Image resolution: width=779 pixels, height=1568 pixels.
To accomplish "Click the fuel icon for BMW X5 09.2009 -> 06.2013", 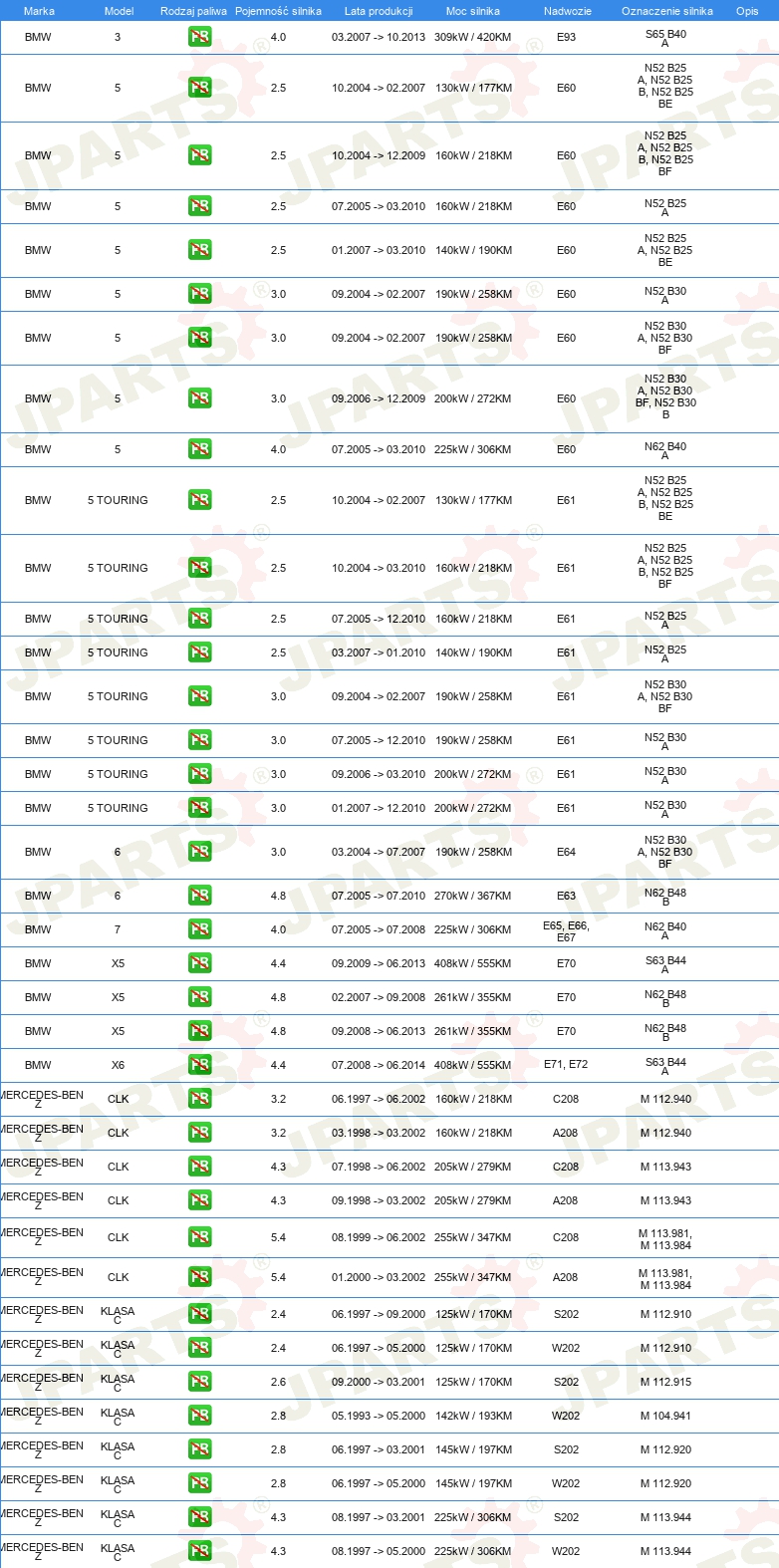I will (x=200, y=963).
